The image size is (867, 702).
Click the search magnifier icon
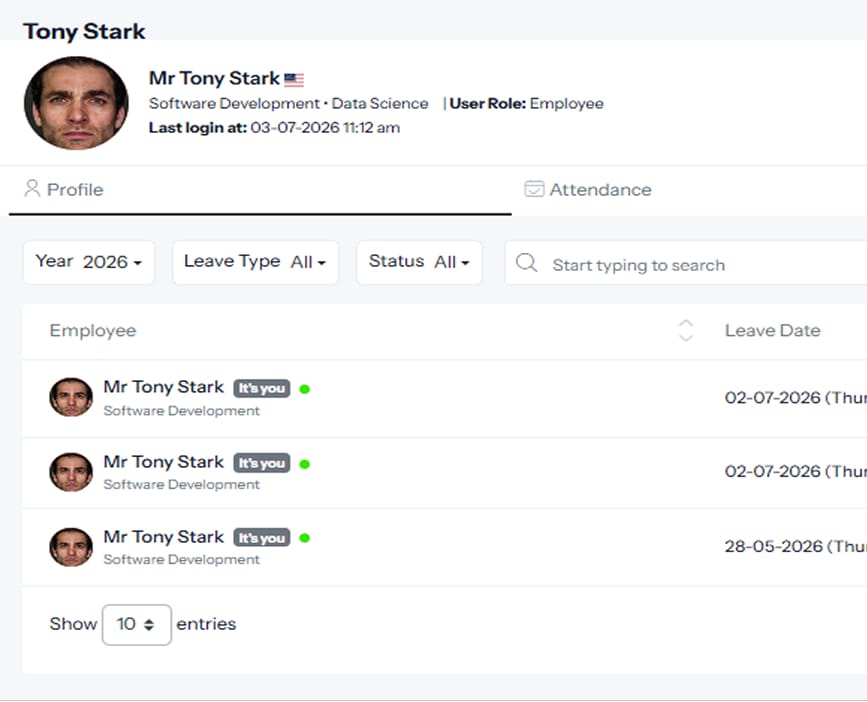pos(526,263)
